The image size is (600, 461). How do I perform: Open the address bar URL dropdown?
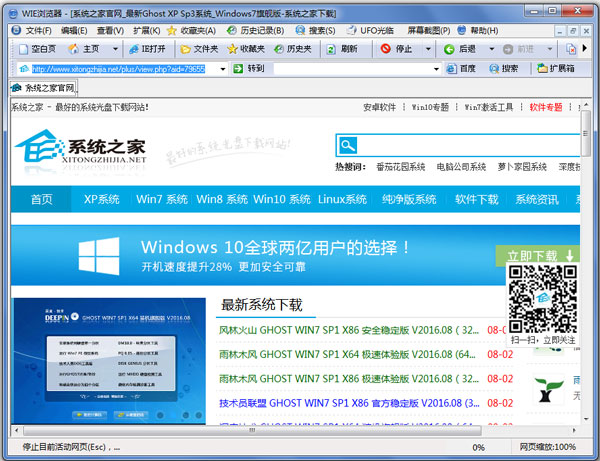(223, 69)
